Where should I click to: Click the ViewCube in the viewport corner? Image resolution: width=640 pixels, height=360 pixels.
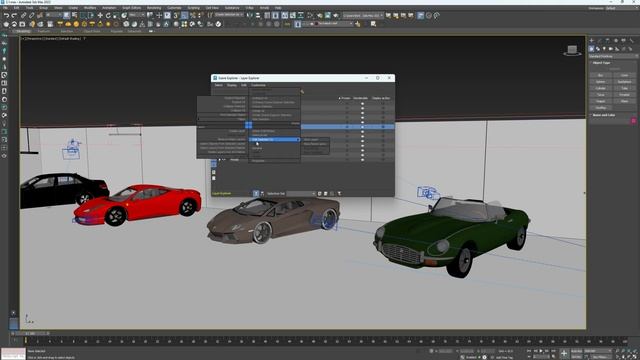572,51
